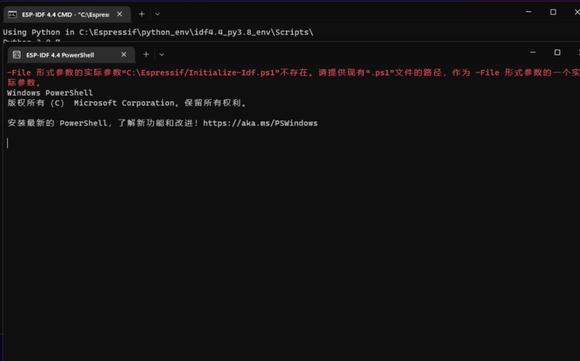Click the PowerShell tab icon
Viewport: 580px width, 361px height.
pos(17,55)
